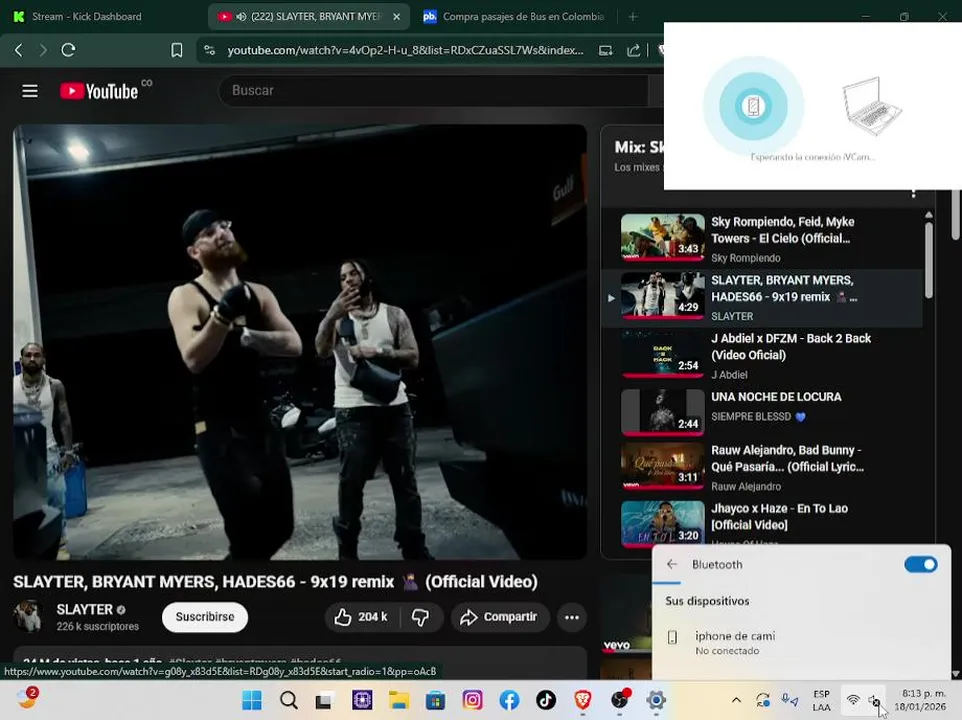
Task: Launch TikTok from taskbar
Action: coord(546,700)
